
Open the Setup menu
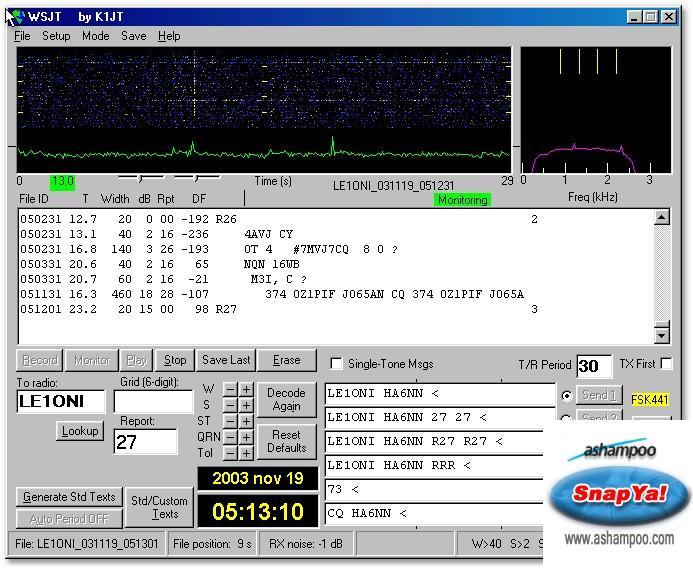point(56,36)
